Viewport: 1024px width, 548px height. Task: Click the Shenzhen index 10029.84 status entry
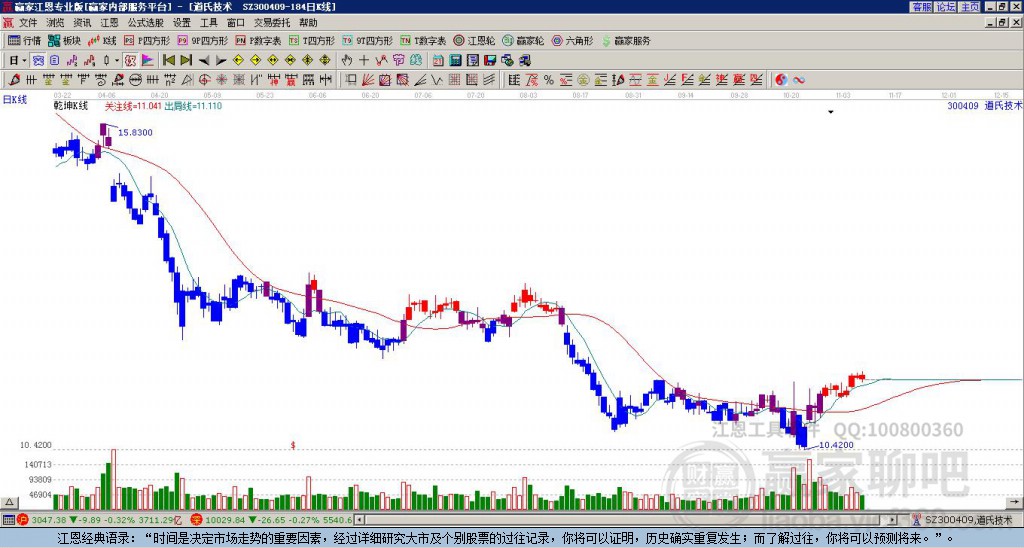click(273, 520)
